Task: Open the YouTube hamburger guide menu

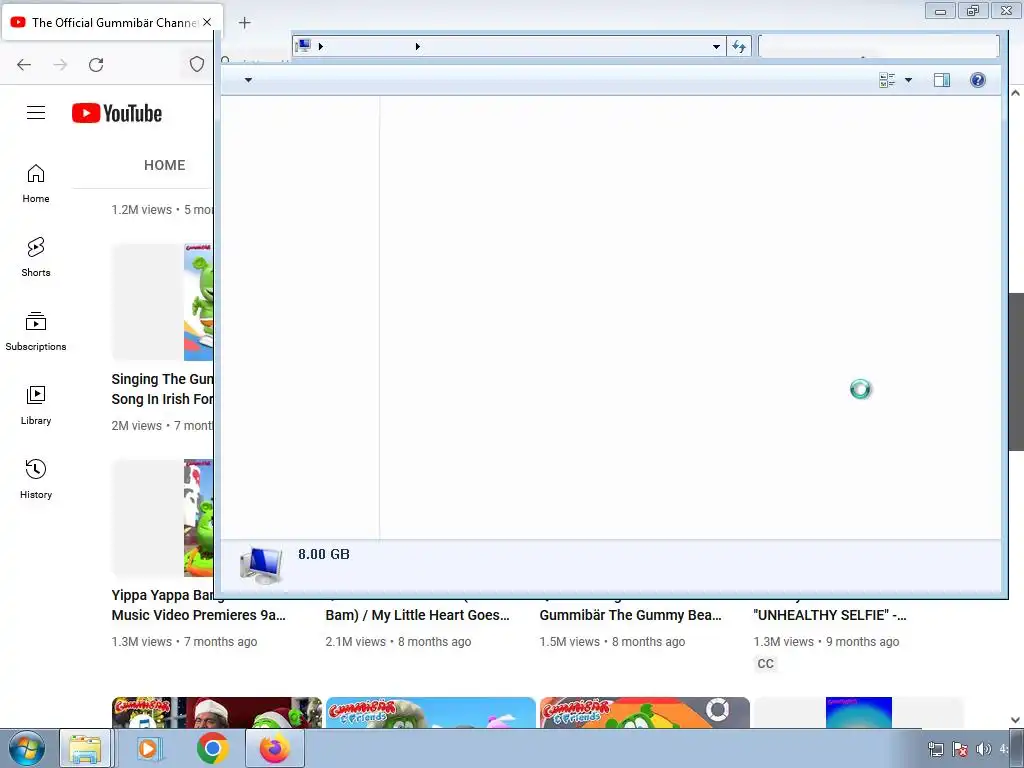Action: (x=36, y=113)
